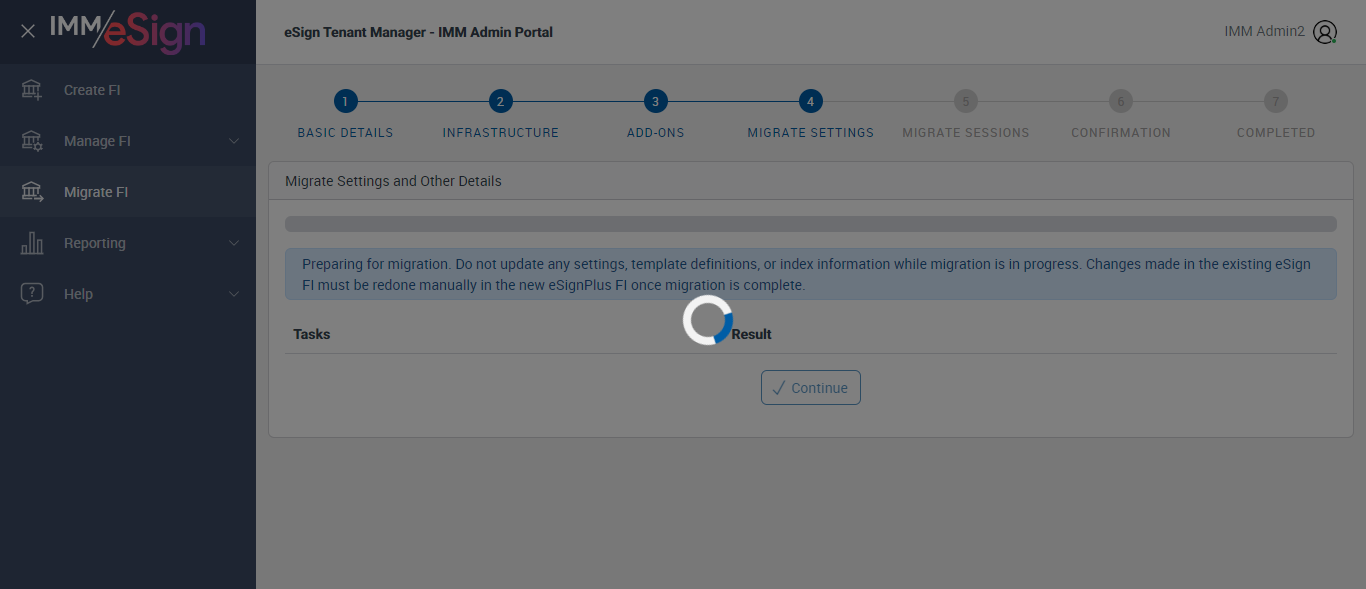Click the Result column header
The height and width of the screenshot is (589, 1366).
pos(751,334)
